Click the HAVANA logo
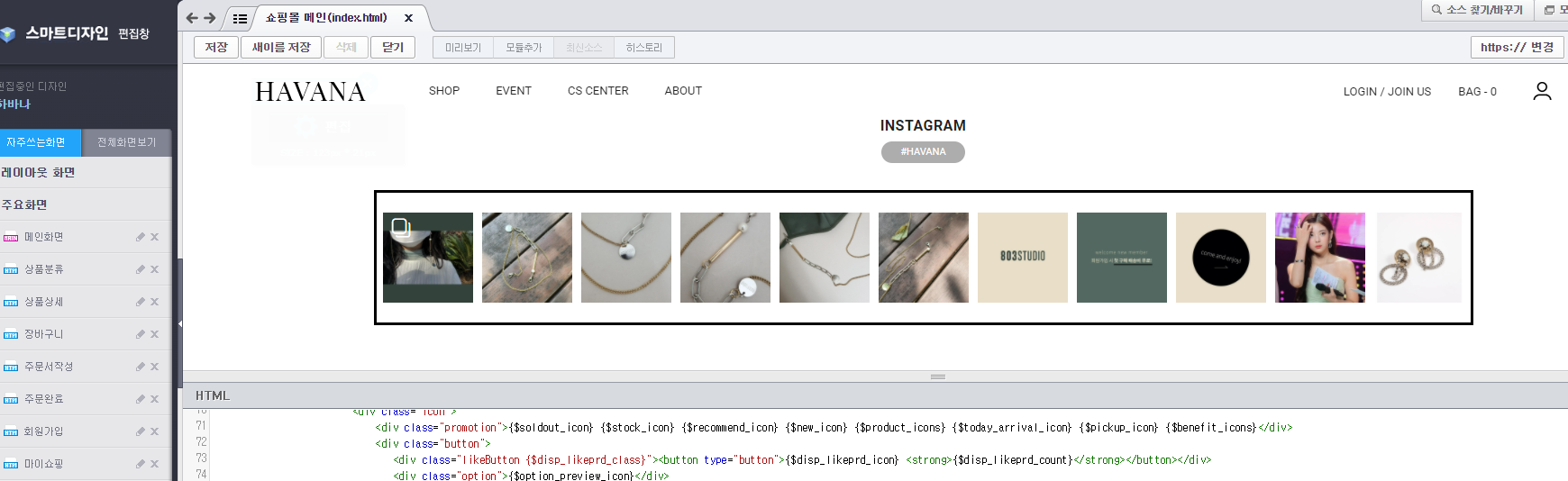1568x481 pixels. click(x=310, y=92)
